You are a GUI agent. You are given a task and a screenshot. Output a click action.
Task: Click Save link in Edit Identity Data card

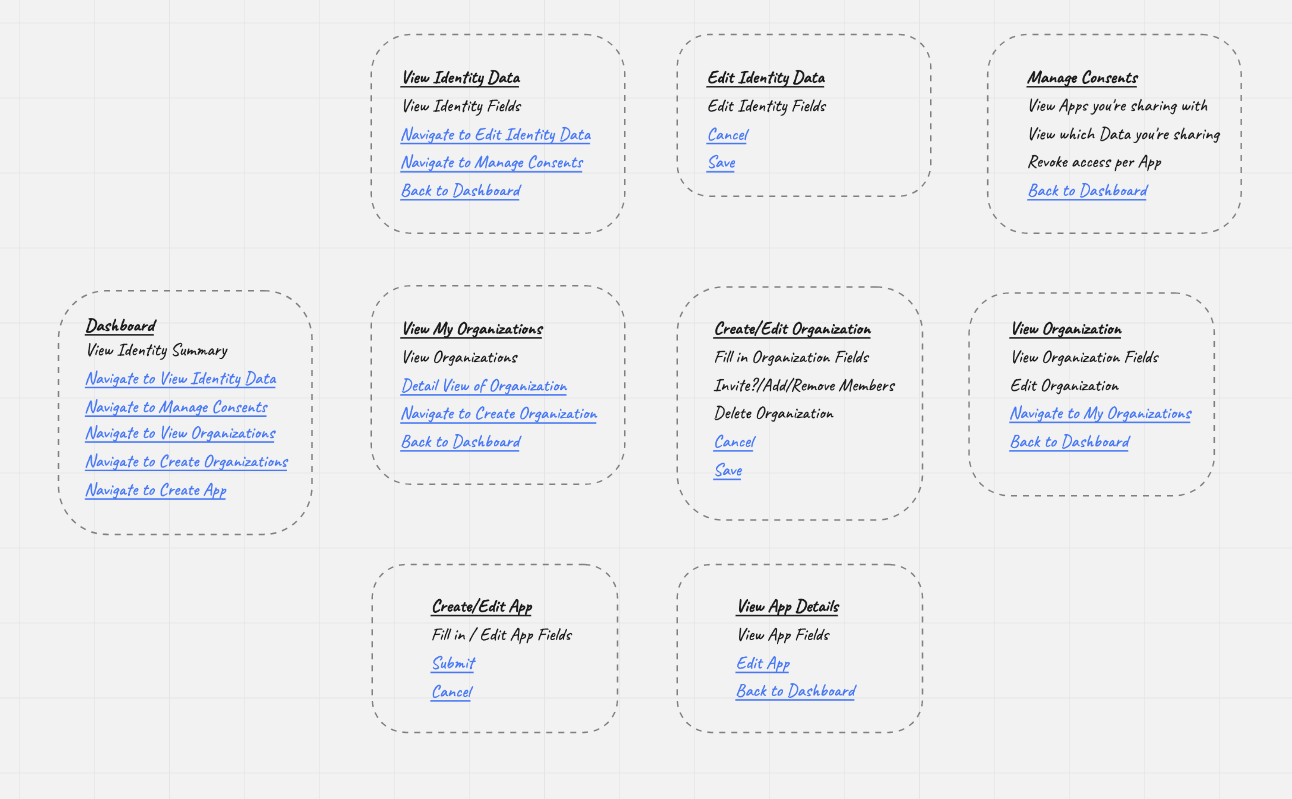pos(721,163)
